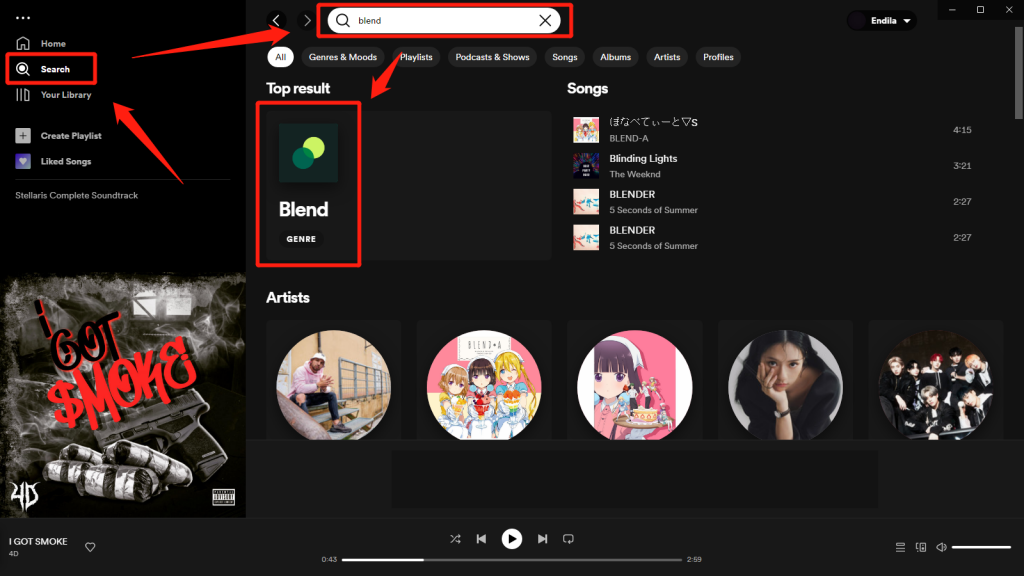Select Genres & Moods filter
1024x576 pixels.
[x=343, y=57]
